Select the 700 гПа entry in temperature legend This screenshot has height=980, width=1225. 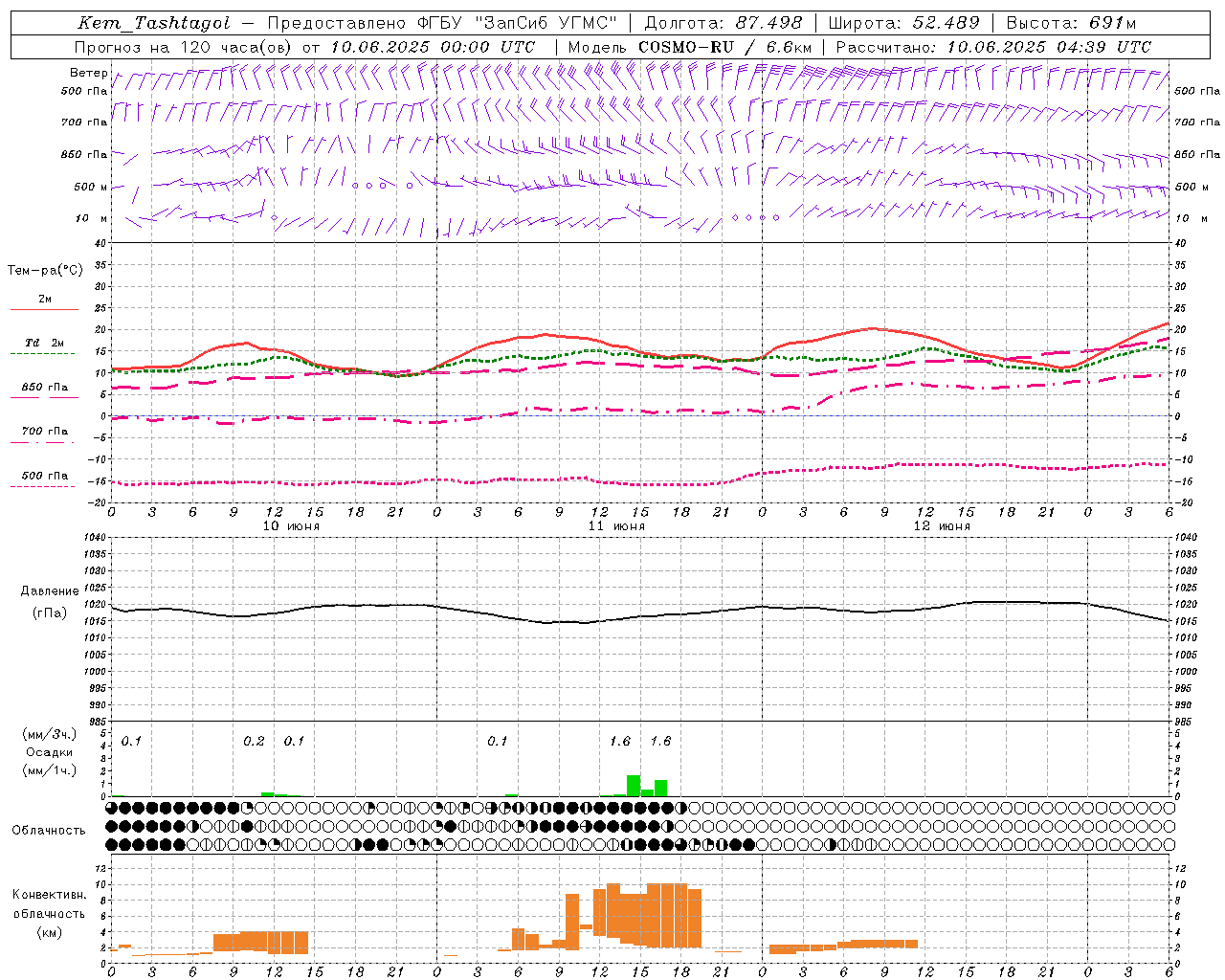(45, 431)
